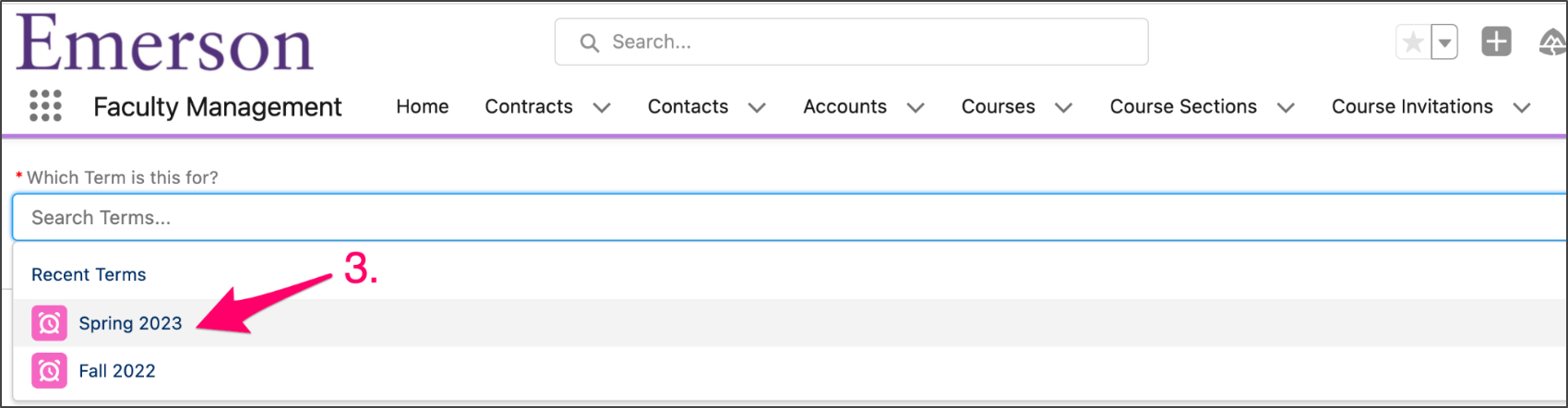Click the Fall 2022 term icon
This screenshot has width=1568, height=408.
pos(49,371)
